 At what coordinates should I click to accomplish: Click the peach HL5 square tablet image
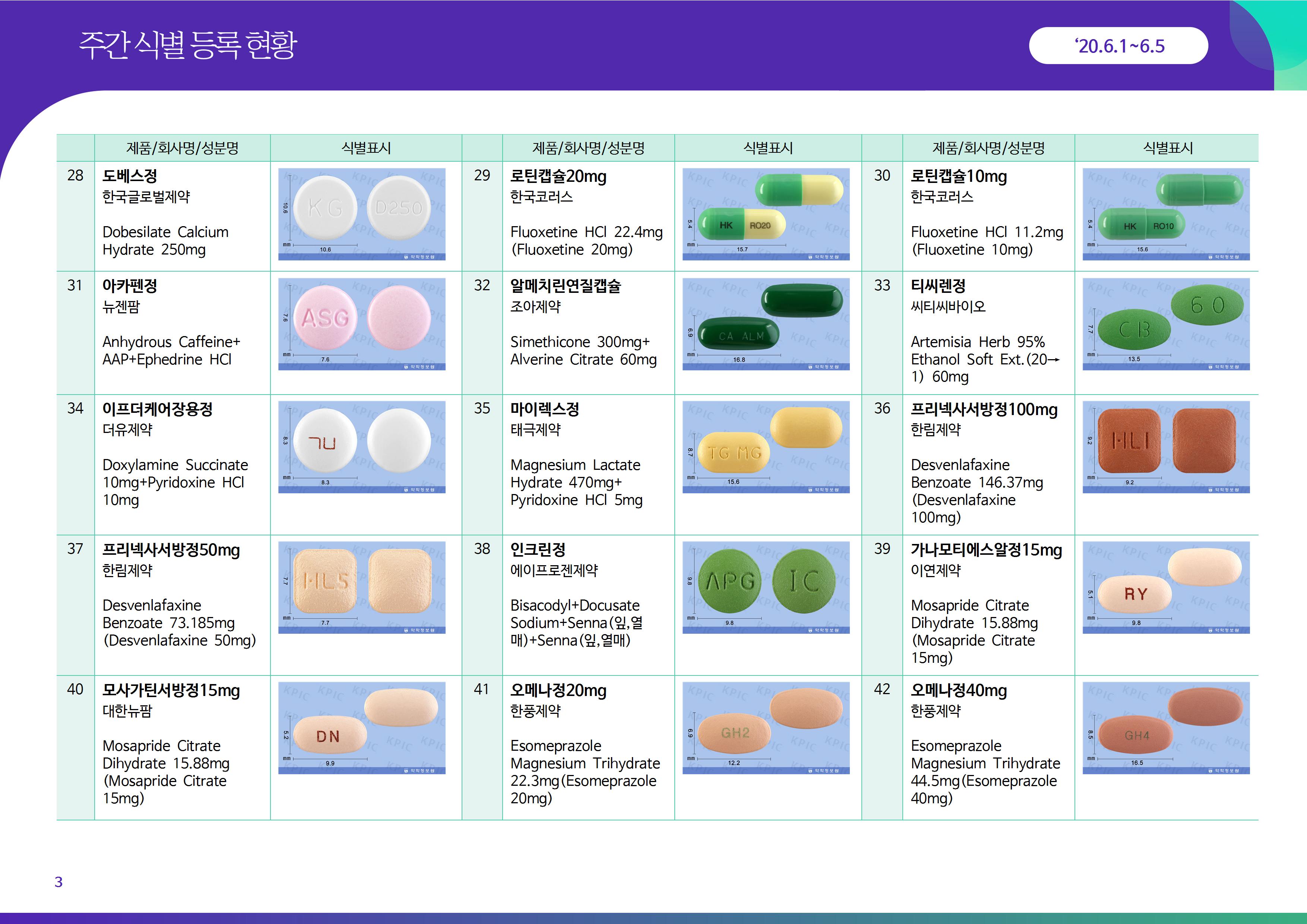[x=361, y=587]
